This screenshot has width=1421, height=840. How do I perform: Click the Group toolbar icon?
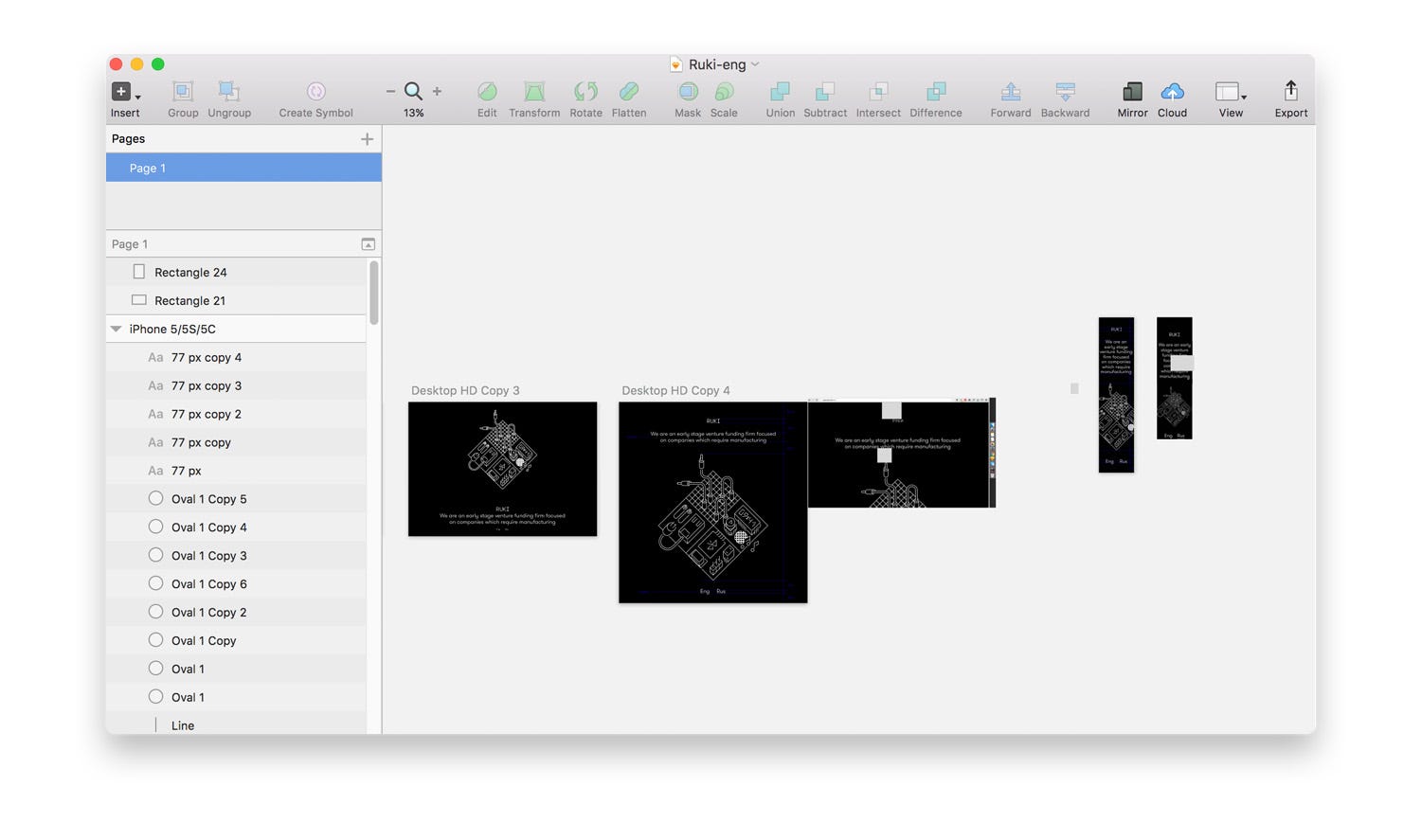click(x=183, y=91)
